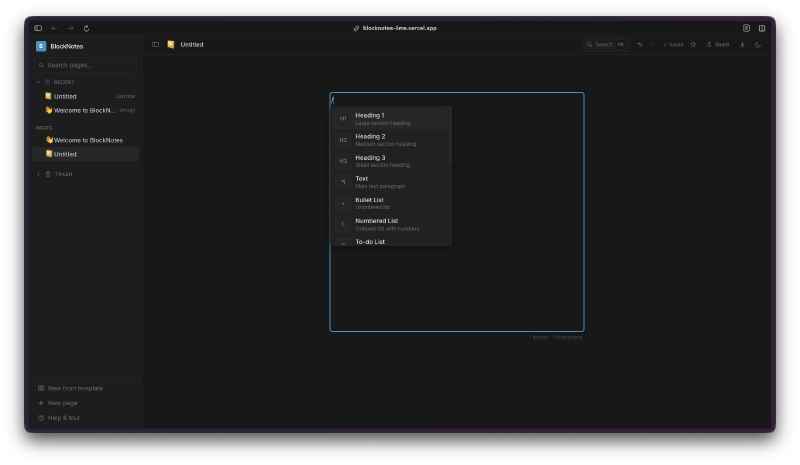This screenshot has width=800, height=465.
Task: Open Welcome to BlockNotes under Pages
Action: (85, 140)
